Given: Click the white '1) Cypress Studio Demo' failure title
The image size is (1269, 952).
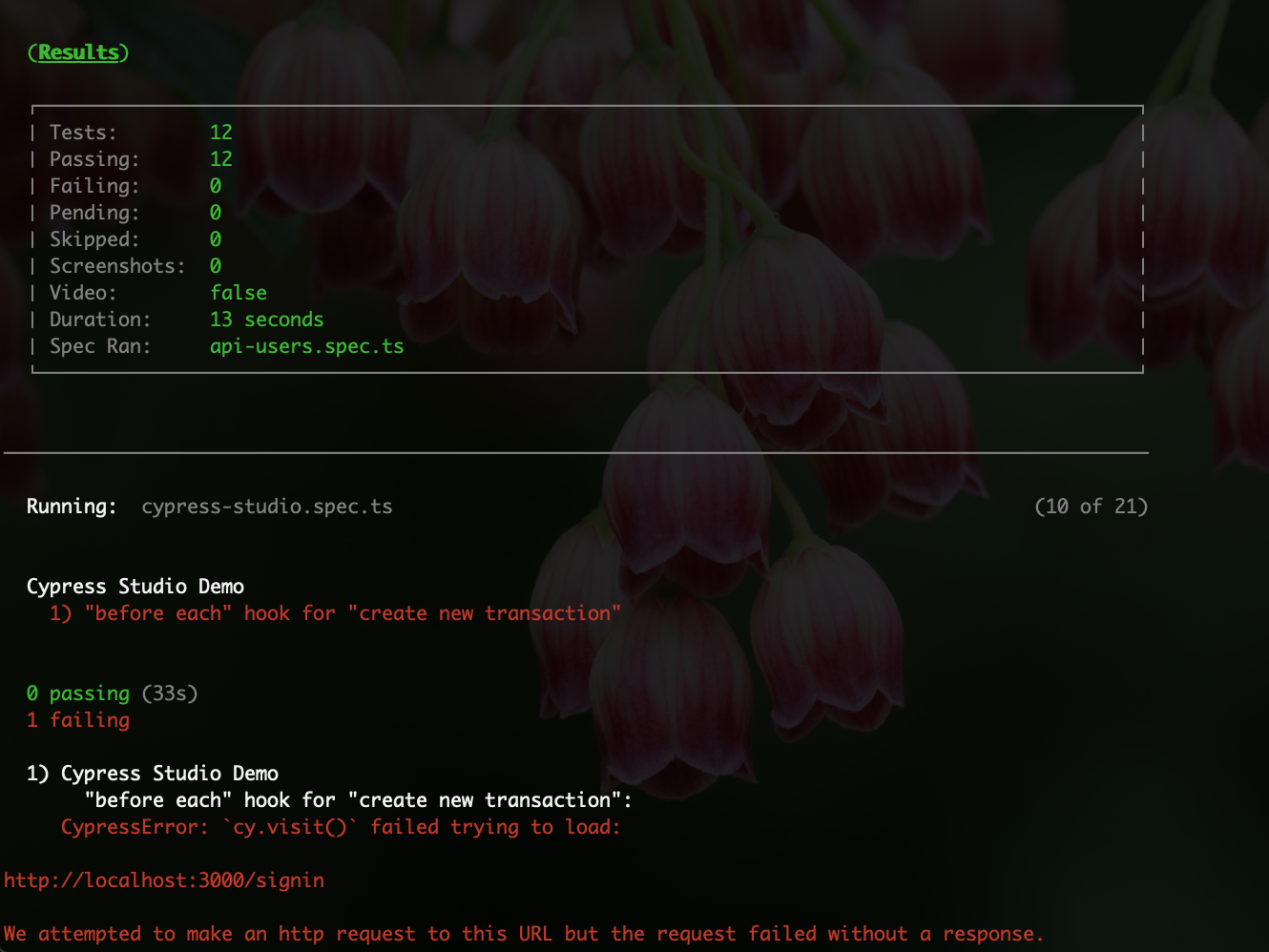Looking at the screenshot, I should pyautogui.click(x=153, y=774).
